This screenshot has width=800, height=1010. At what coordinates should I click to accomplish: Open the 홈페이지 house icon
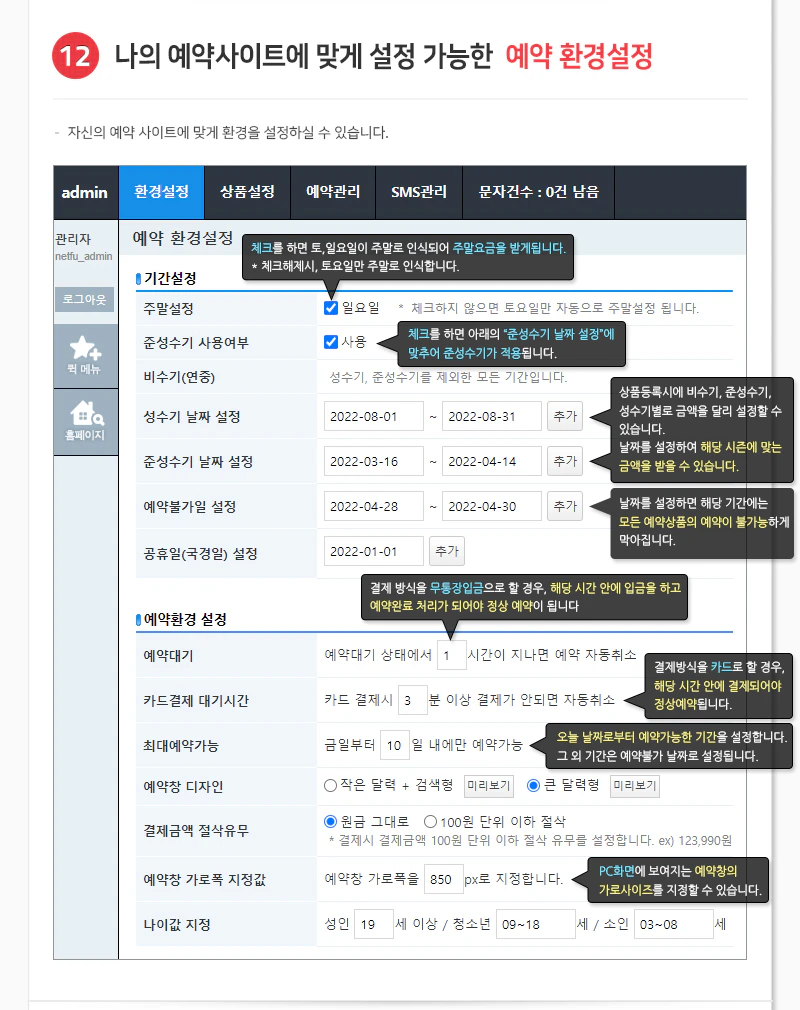(85, 422)
